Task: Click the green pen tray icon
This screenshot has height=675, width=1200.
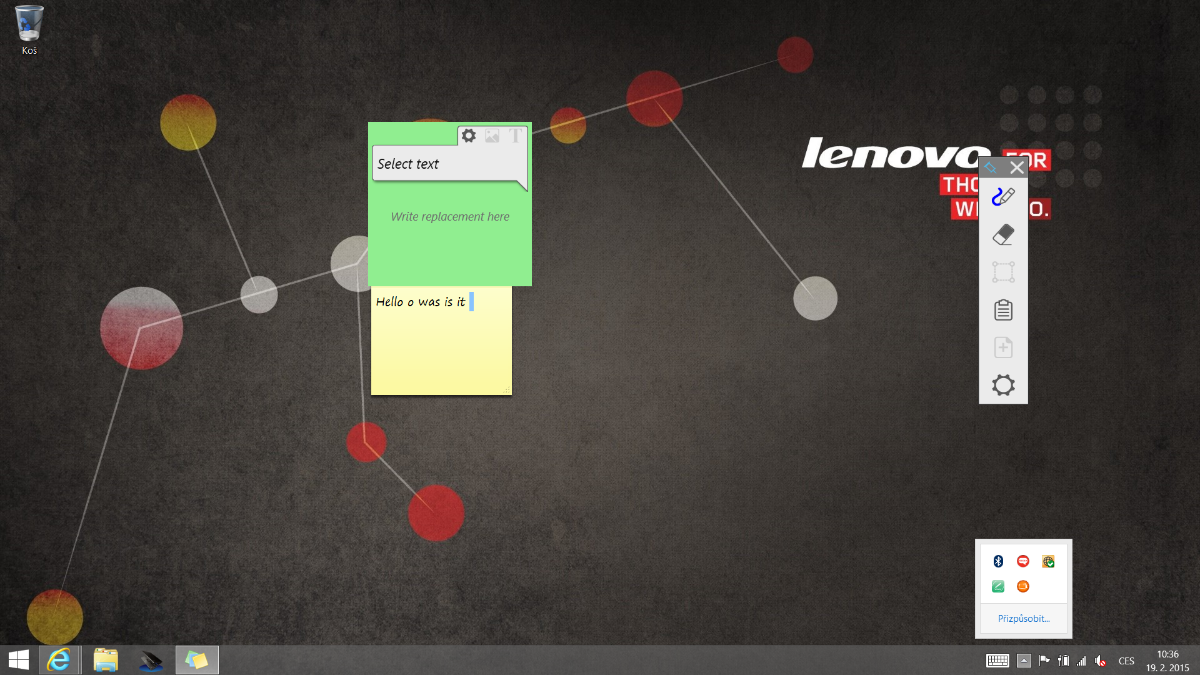Action: (997, 587)
